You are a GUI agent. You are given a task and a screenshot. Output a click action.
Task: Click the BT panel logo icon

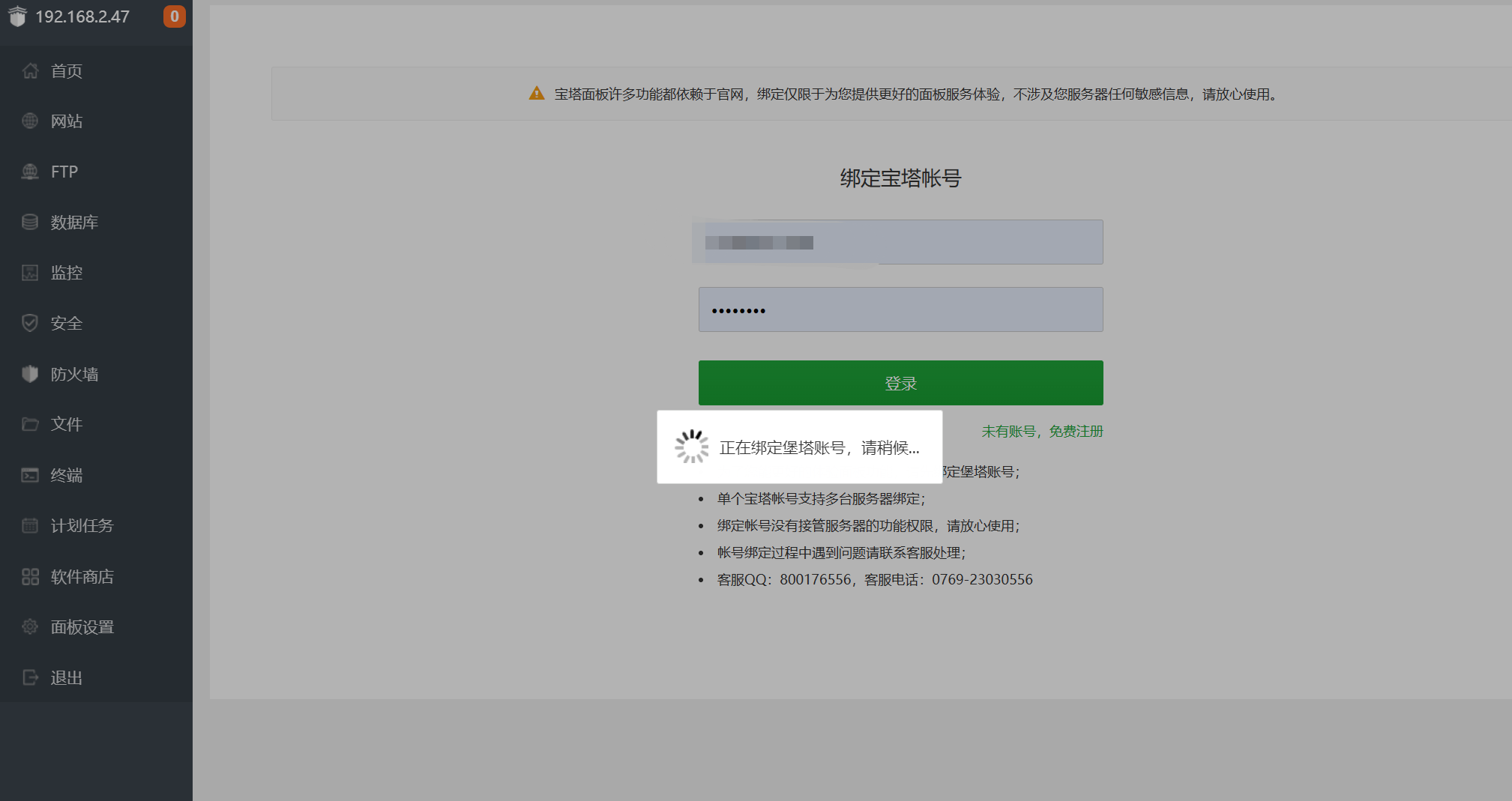coord(17,16)
